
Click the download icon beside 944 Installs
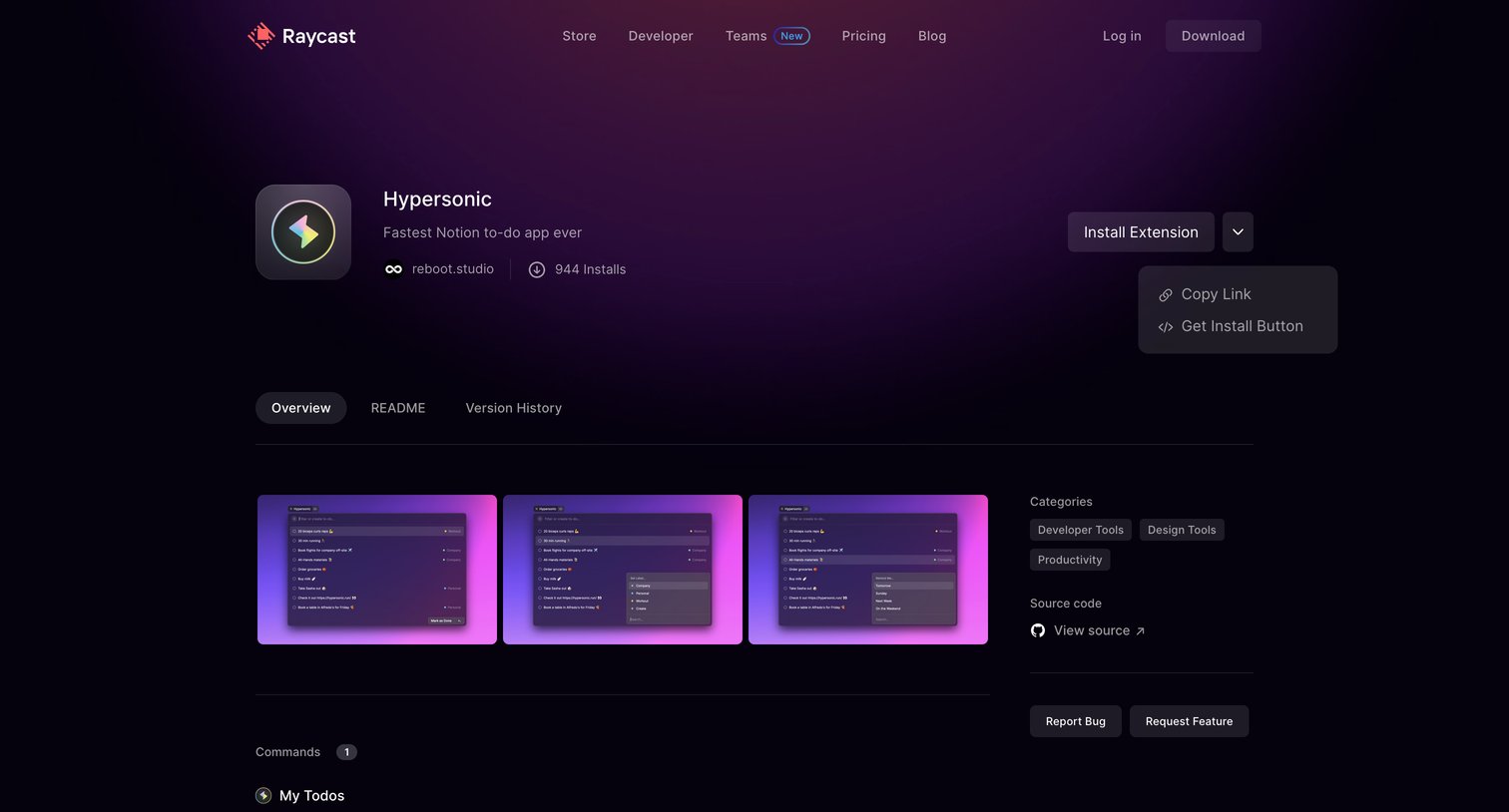pos(537,269)
